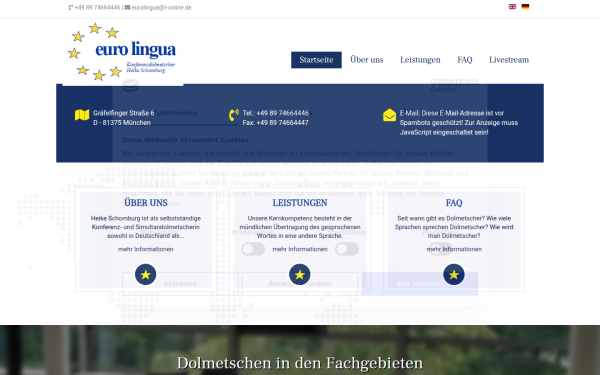Open the Startseite menu item
600x375 pixels.
pos(316,60)
